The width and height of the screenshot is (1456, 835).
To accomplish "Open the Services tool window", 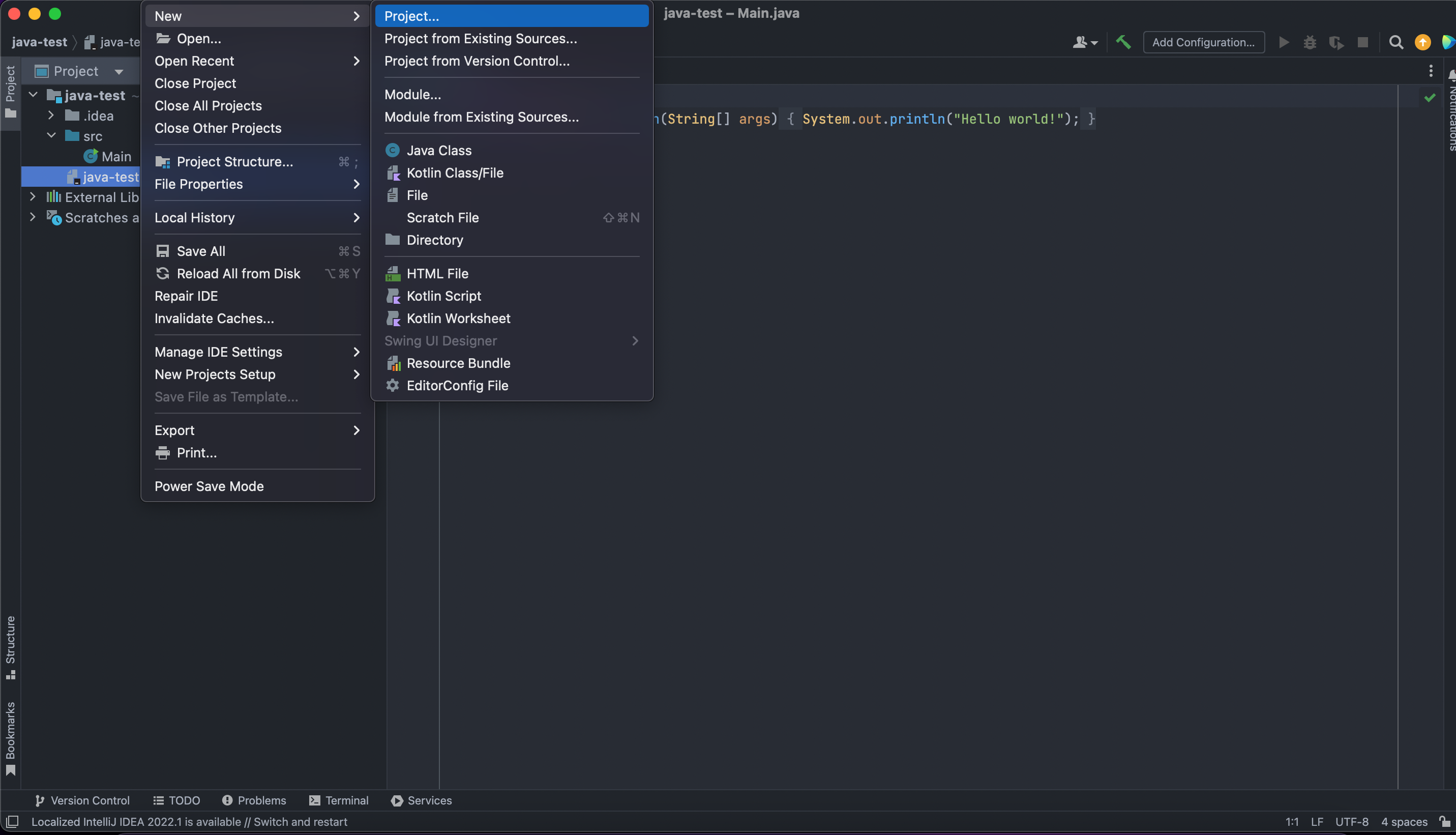I will [421, 800].
